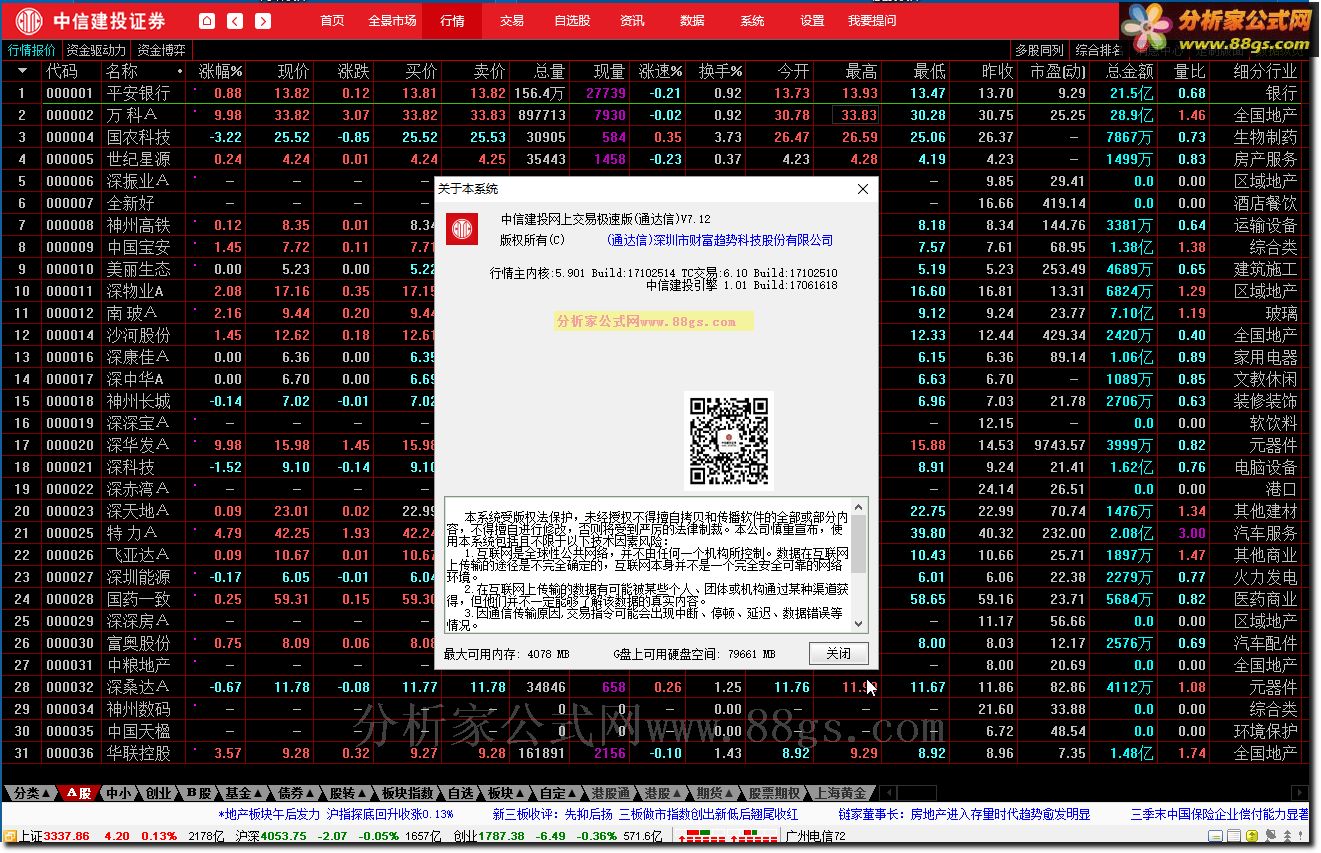Screen dimensions: 1321x853
Task: Open the 数据 menu
Action: point(692,21)
